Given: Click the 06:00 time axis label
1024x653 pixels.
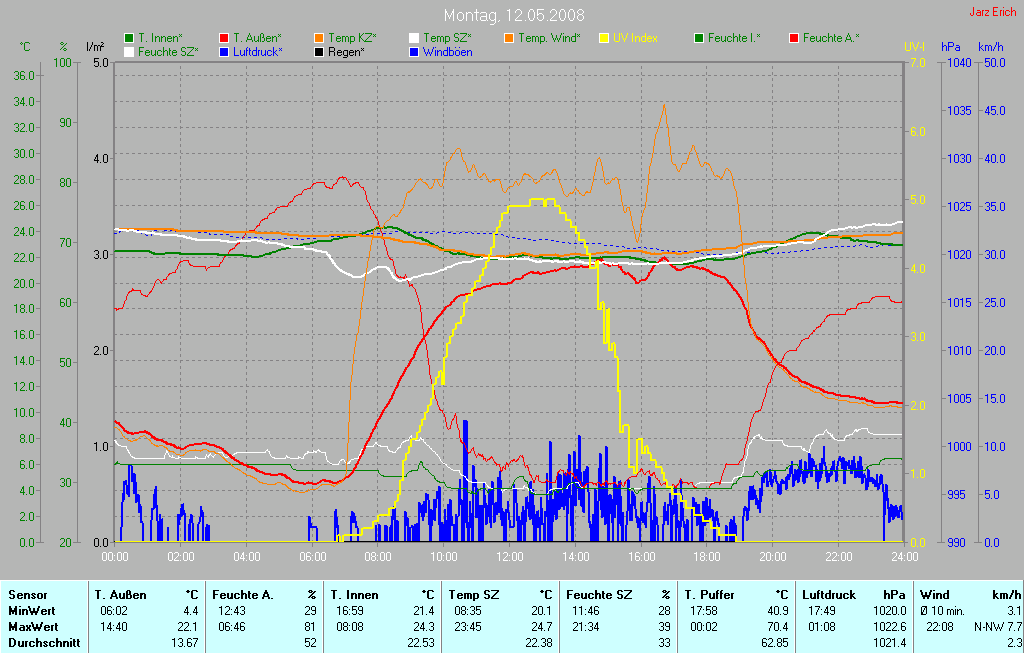Looking at the screenshot, I should pyautogui.click(x=313, y=557).
